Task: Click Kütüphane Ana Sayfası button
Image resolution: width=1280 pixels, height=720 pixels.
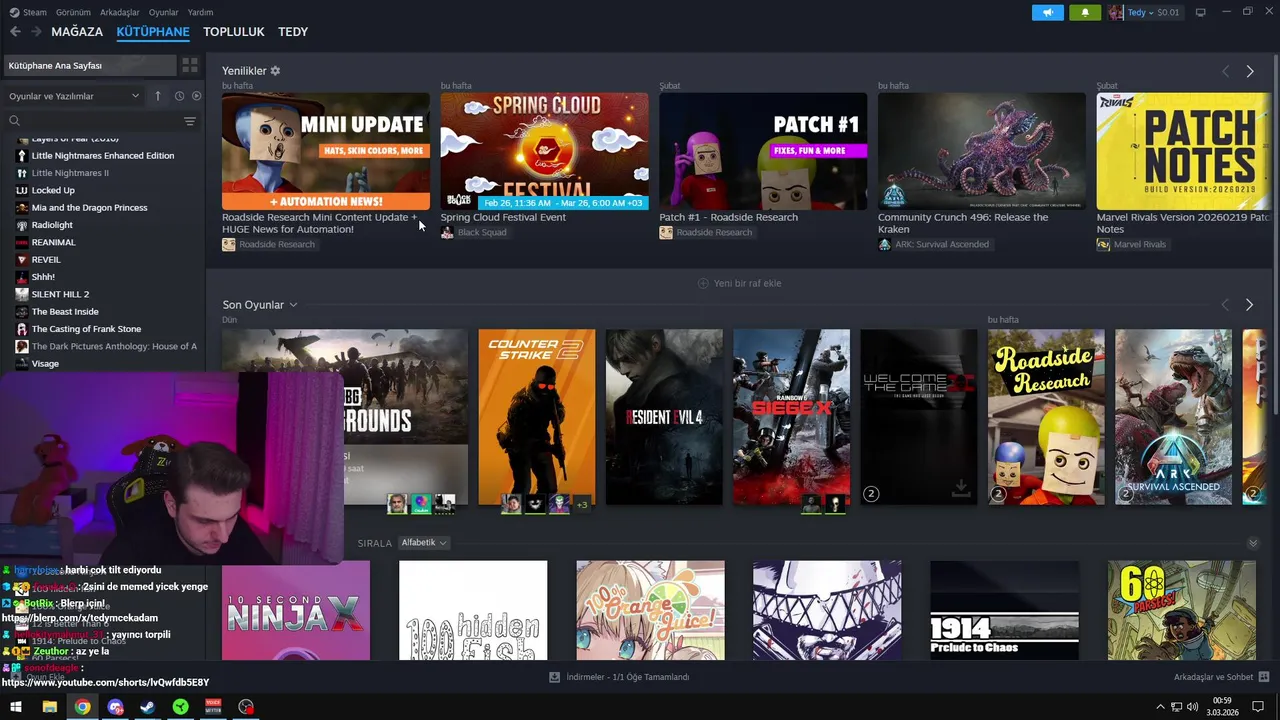Action: coord(90,65)
